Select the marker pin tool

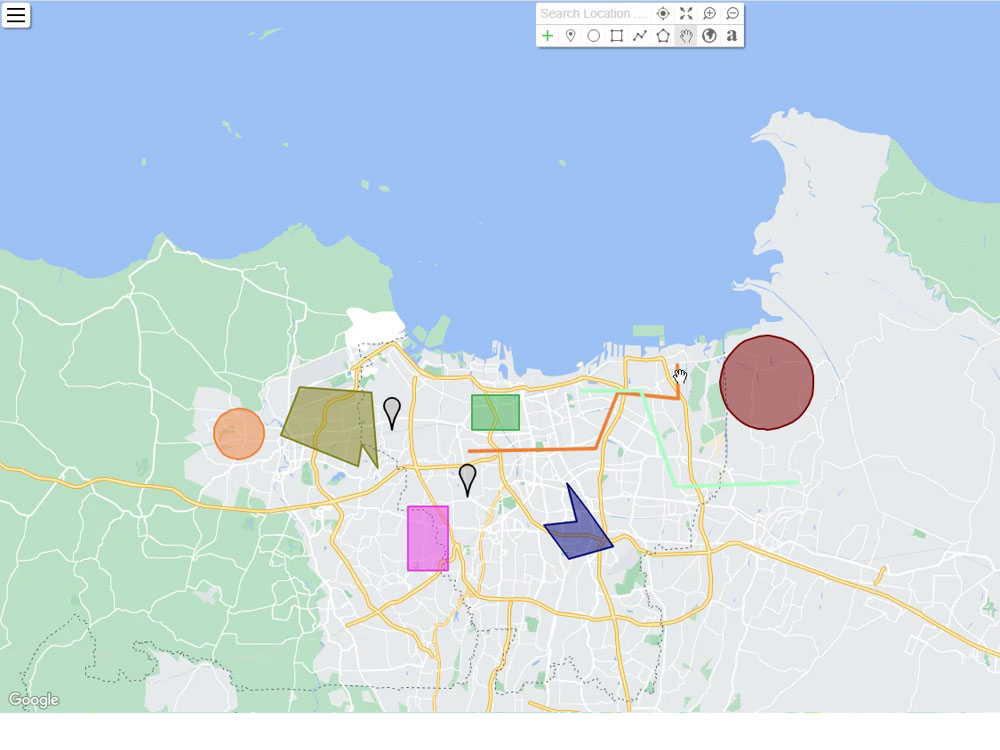571,36
